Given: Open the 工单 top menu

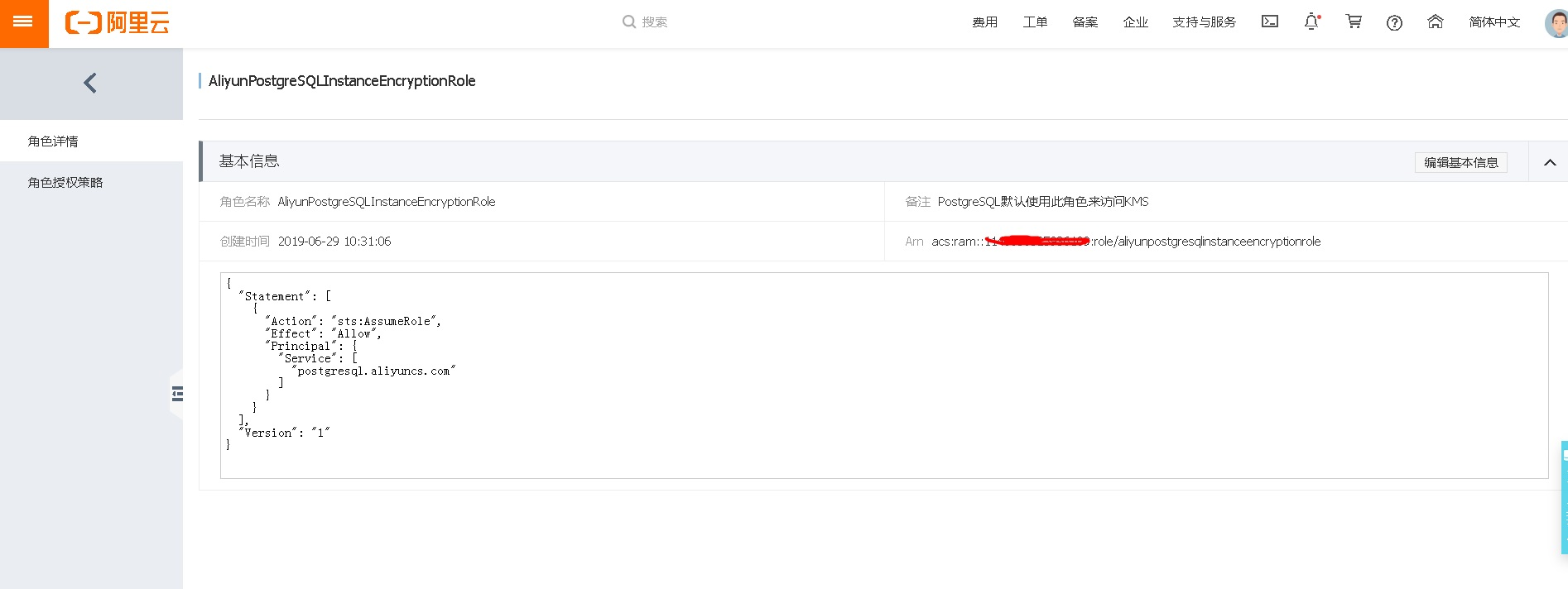Looking at the screenshot, I should pyautogui.click(x=1035, y=22).
